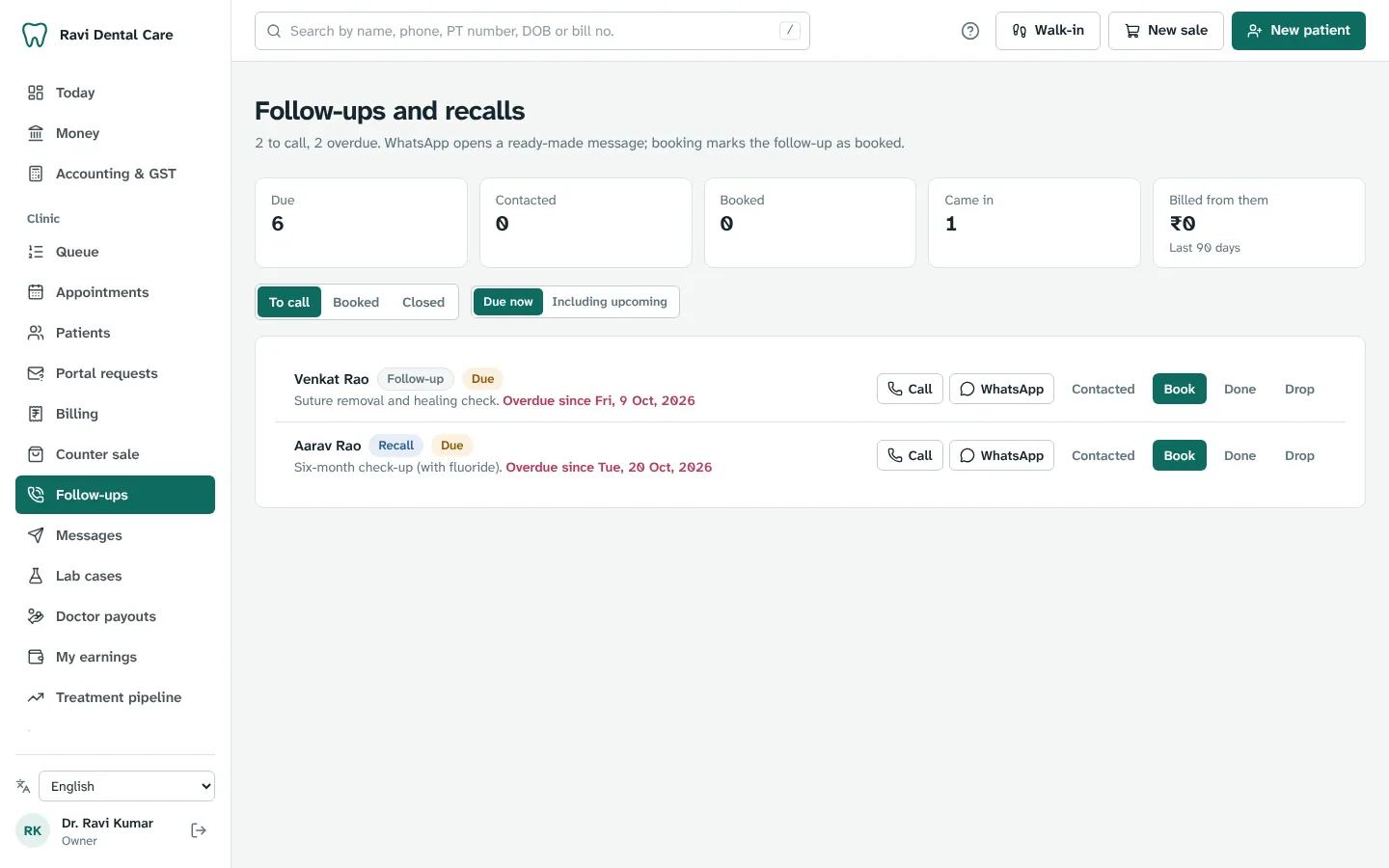Mark Venkat Rao as Contacted
Viewport: 1389px width, 868px height.
(1103, 389)
